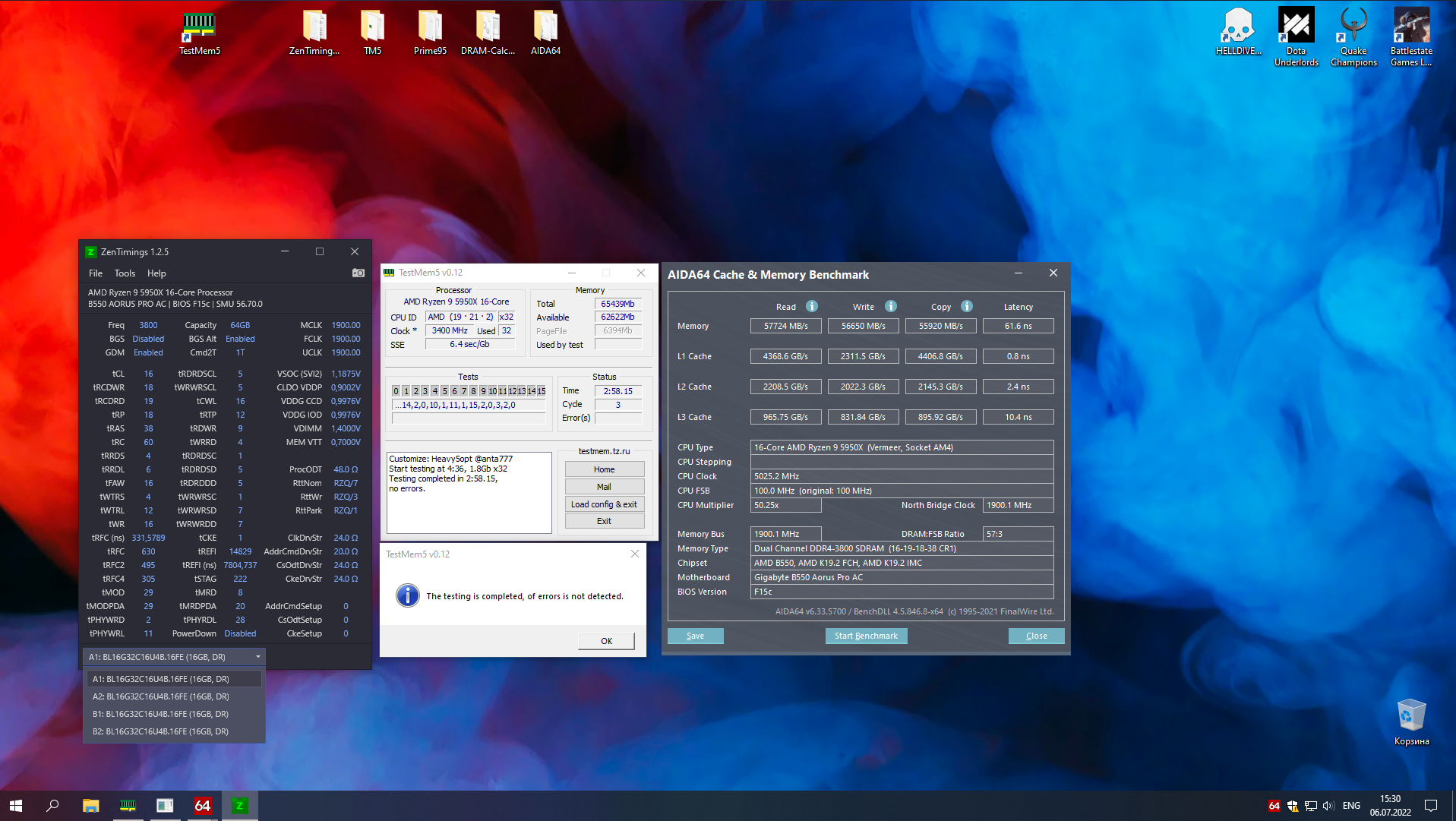
Task: Click Start Benchmark in AIDA64
Action: tap(866, 636)
